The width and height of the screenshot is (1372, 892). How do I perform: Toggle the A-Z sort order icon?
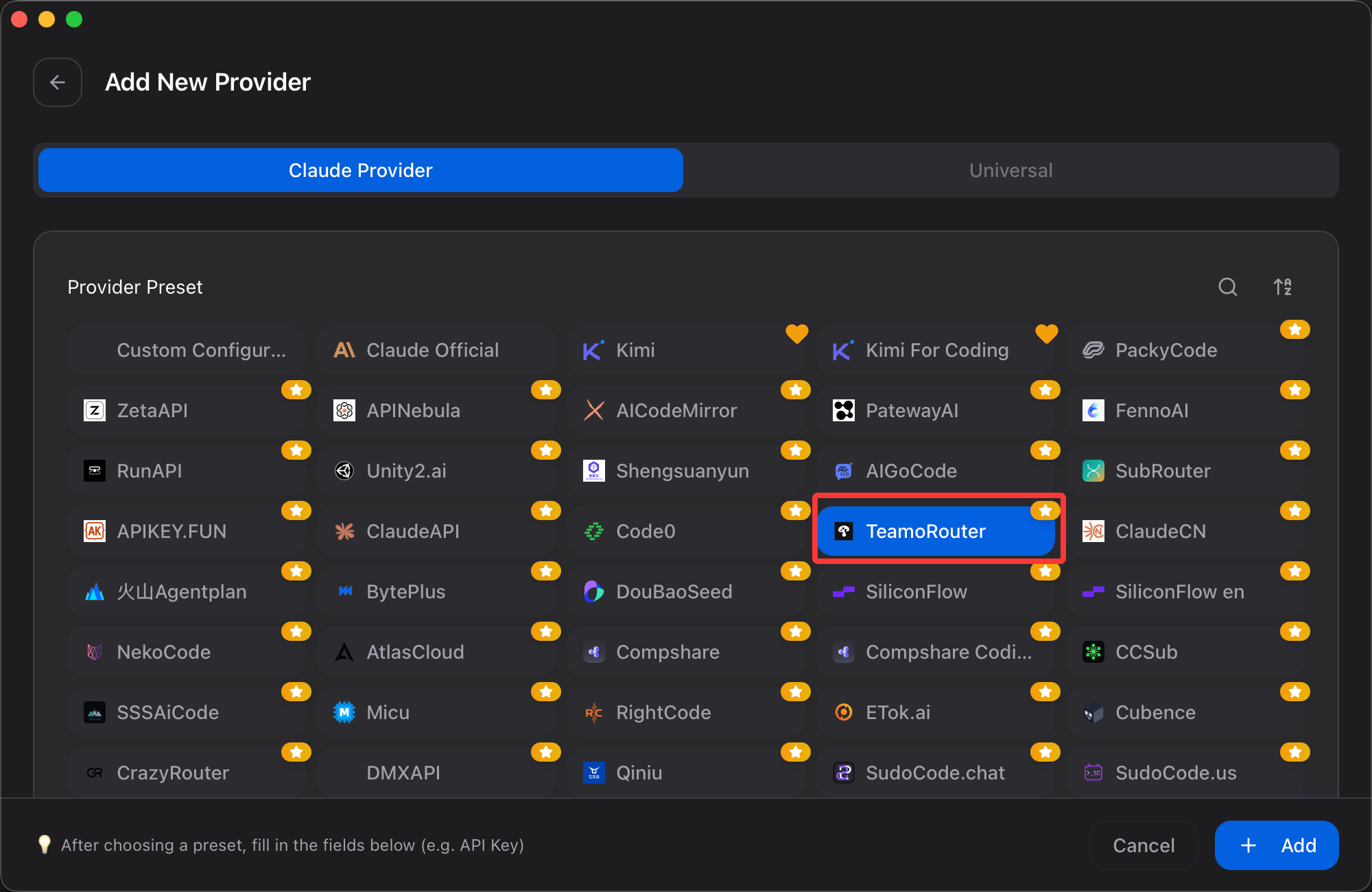click(1283, 287)
